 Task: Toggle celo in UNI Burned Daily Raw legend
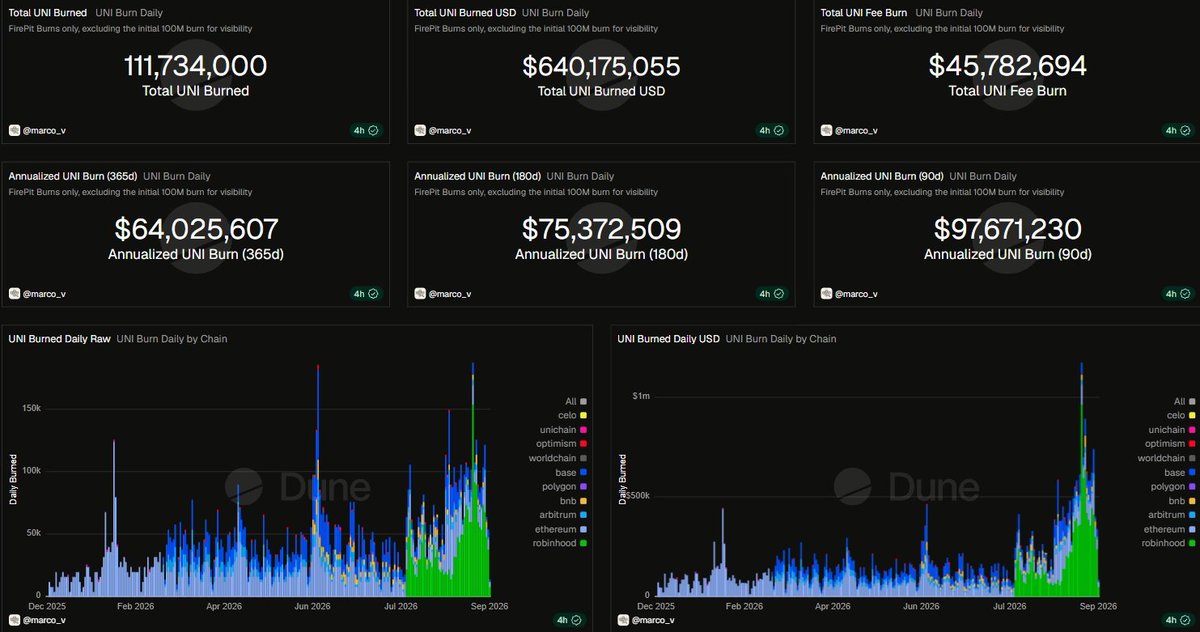click(571, 415)
